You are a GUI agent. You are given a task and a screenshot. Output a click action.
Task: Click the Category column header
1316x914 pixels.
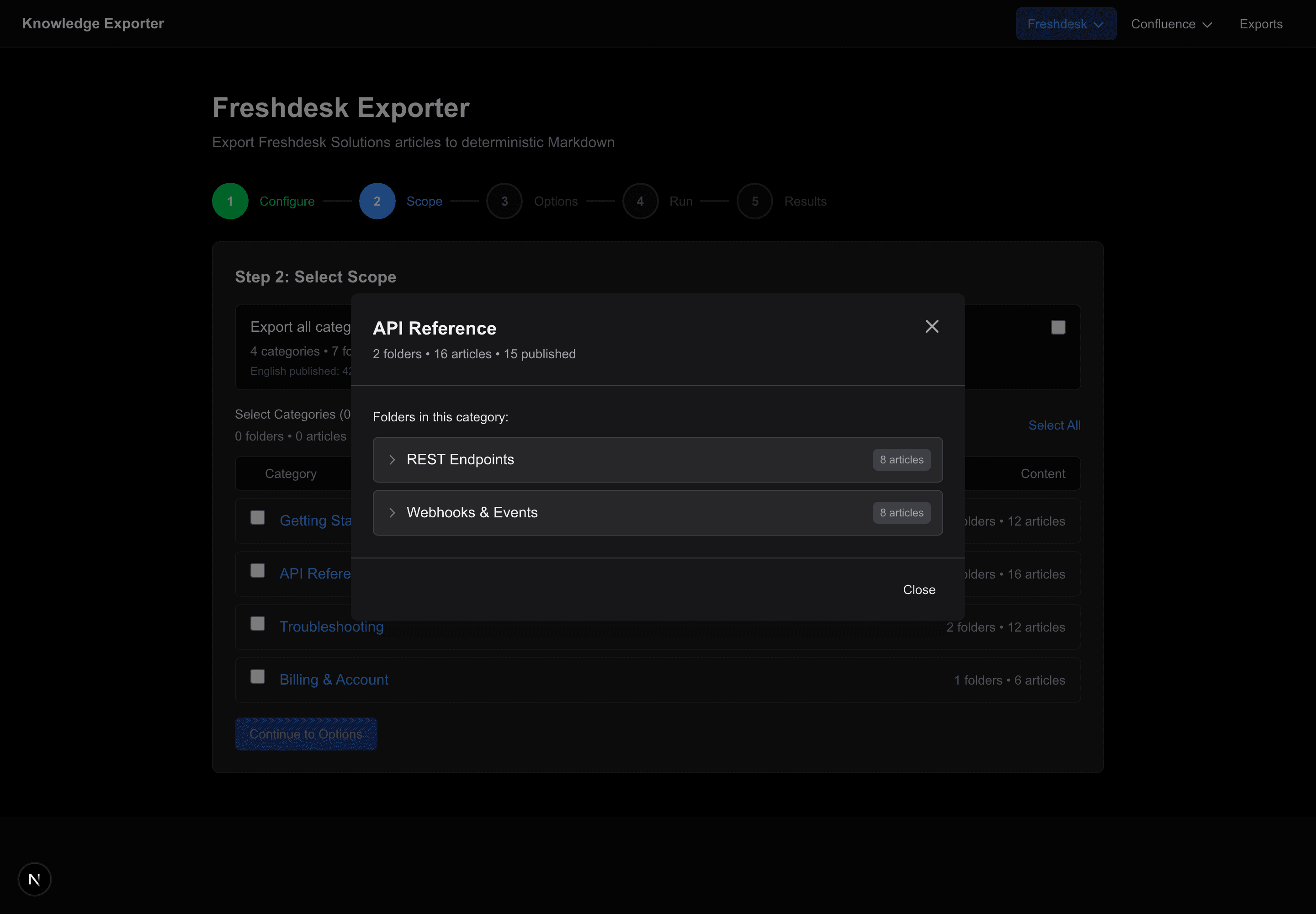pos(291,473)
